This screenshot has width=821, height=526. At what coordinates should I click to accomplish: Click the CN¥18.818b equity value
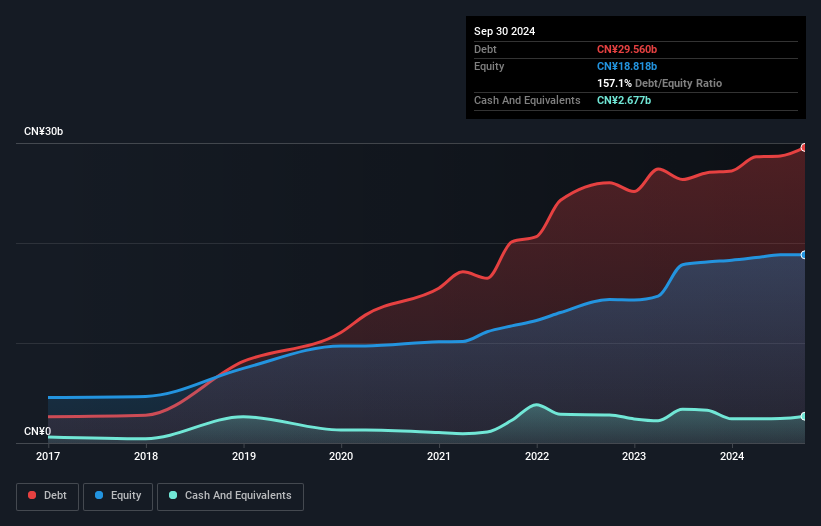point(627,66)
